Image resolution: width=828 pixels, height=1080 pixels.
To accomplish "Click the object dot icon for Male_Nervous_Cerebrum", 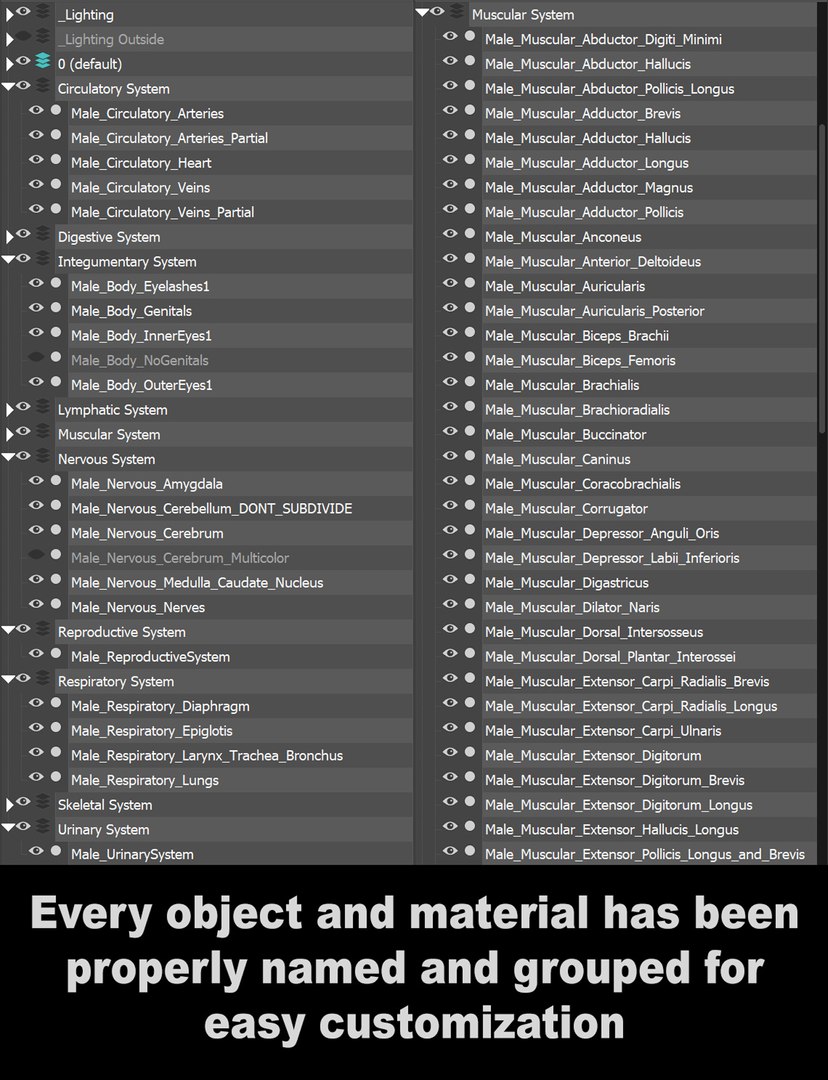I will [x=56, y=530].
